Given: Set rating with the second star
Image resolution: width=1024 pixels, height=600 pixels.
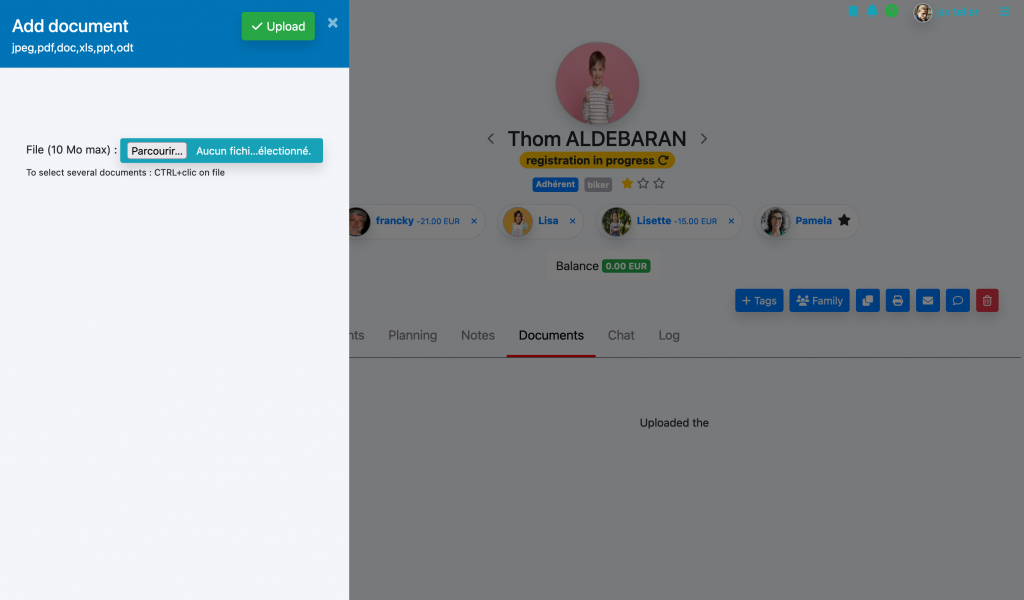Looking at the screenshot, I should (x=643, y=183).
